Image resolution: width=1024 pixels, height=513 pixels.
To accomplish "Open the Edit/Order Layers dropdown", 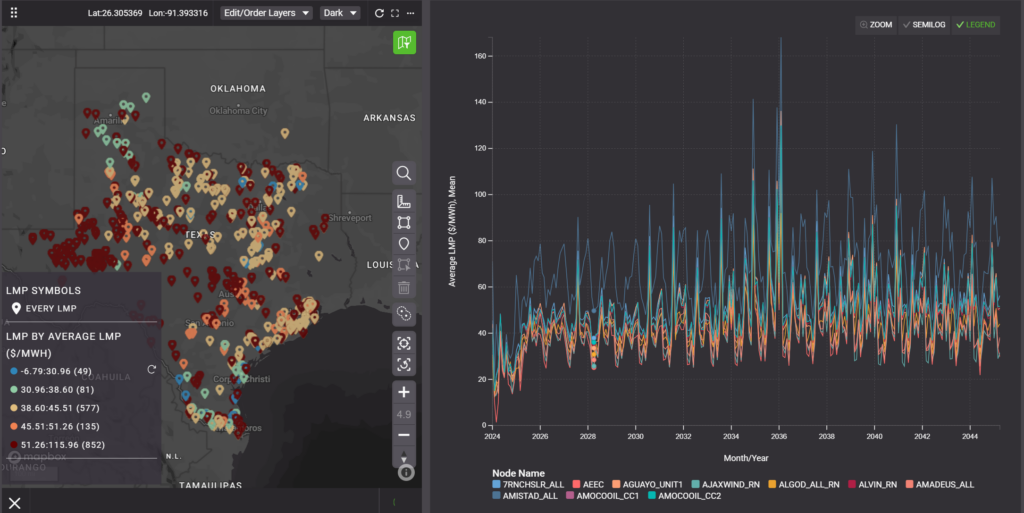I will click(x=266, y=13).
